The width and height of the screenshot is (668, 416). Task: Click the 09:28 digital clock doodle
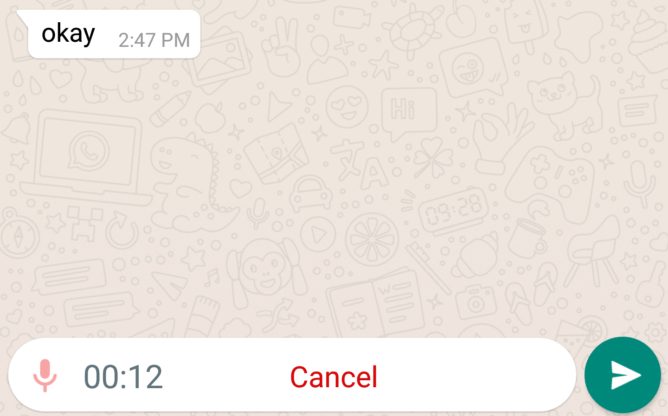click(x=454, y=210)
